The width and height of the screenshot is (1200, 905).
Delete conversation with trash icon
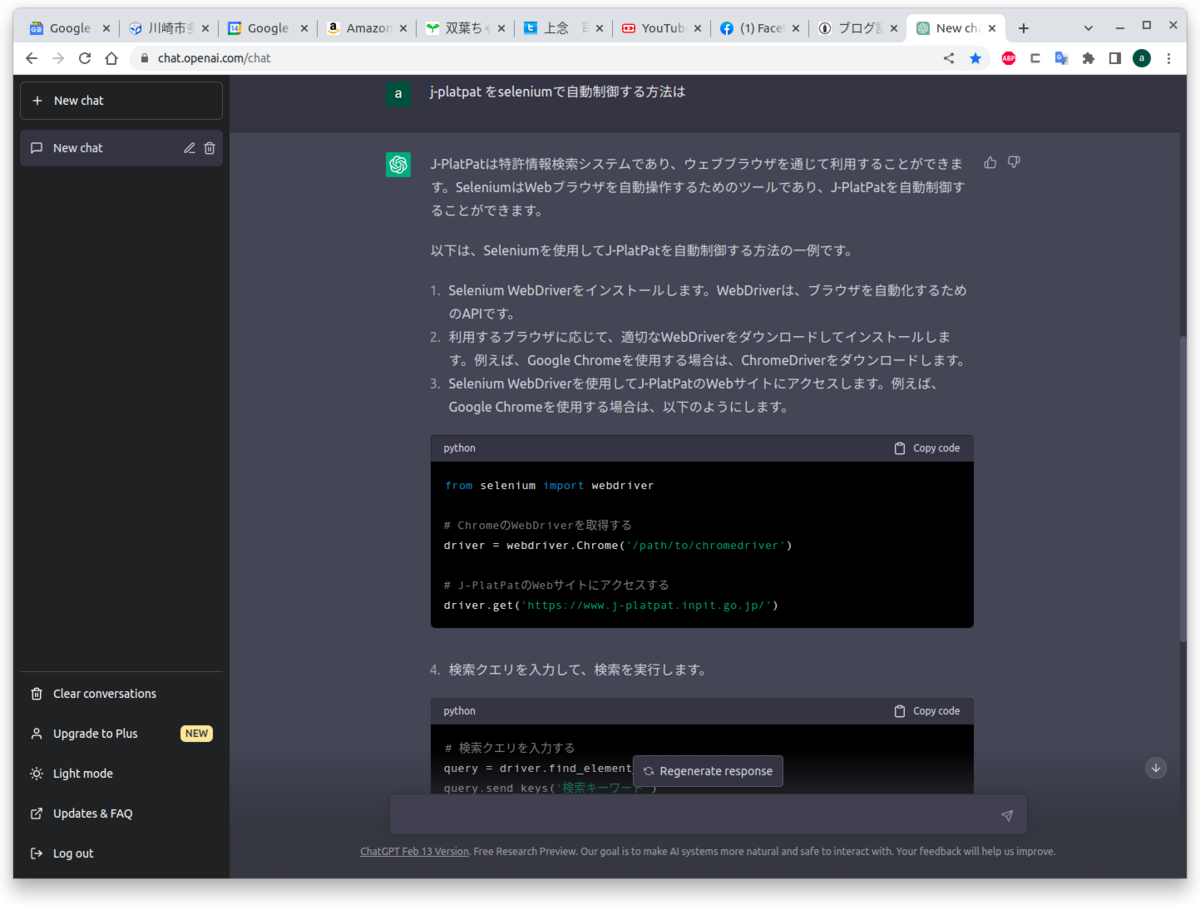209,148
